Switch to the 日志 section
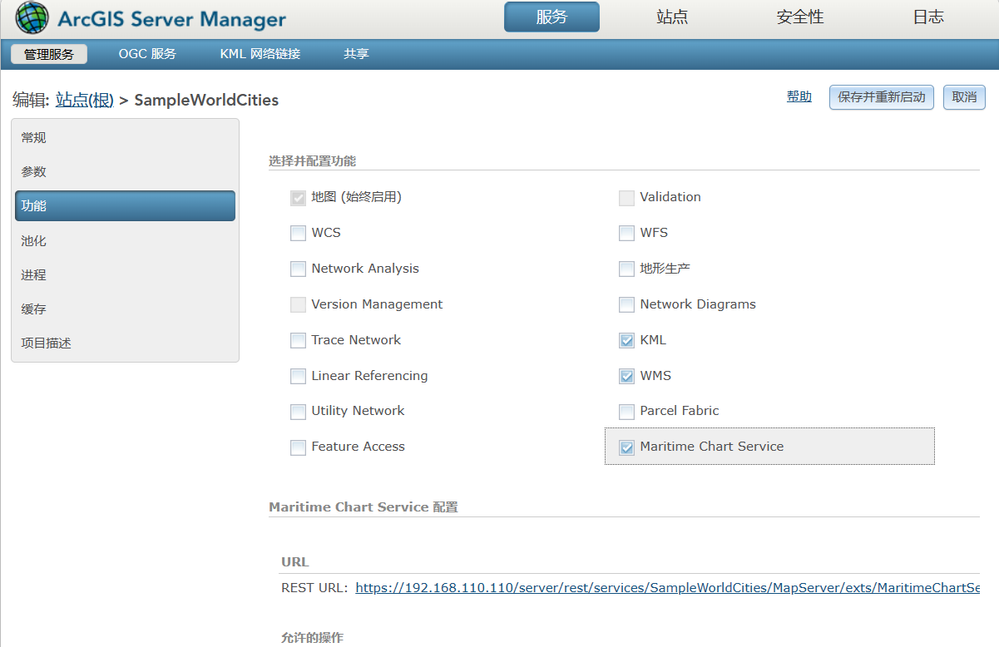The image size is (999, 647). 928,17
